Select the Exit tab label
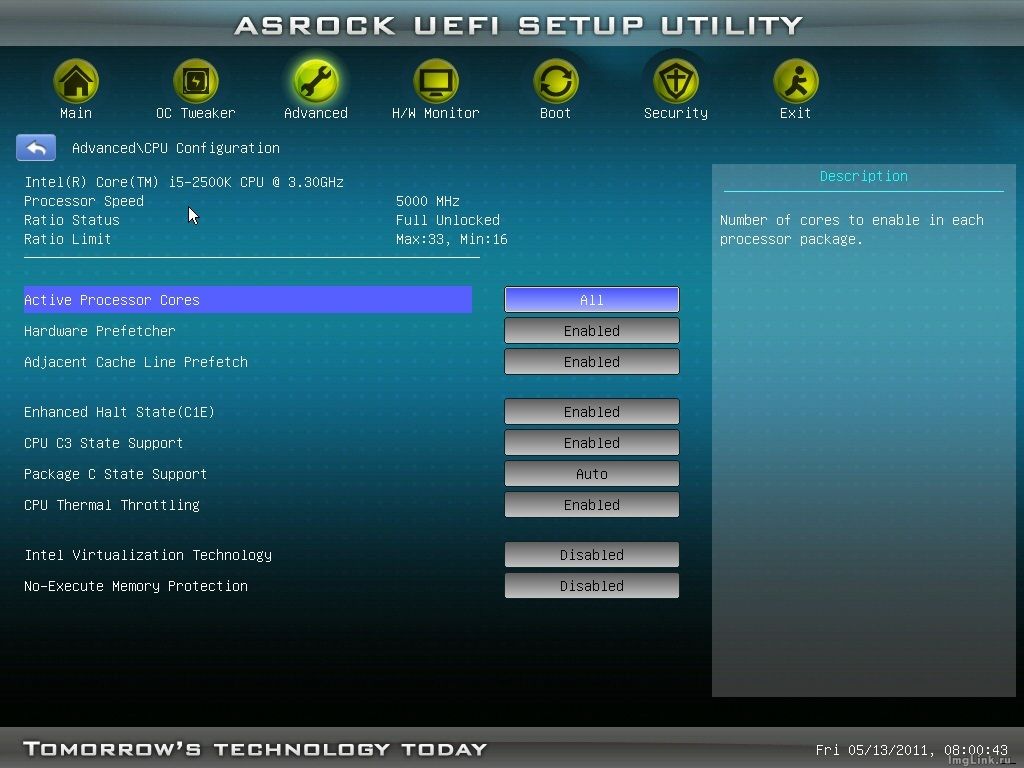 click(x=795, y=113)
